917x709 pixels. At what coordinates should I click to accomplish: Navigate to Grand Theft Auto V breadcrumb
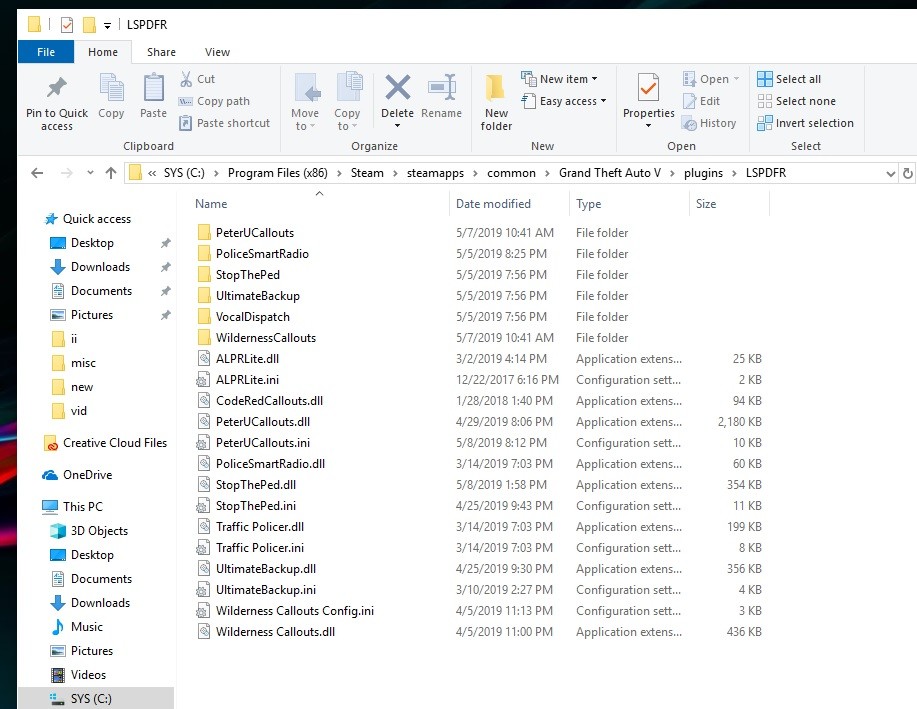tap(610, 173)
